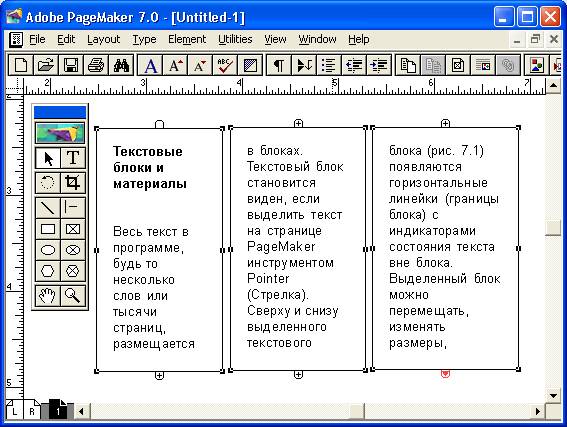Click bottom windowshade plus handle of first block
The image size is (567, 427).
click(x=159, y=376)
